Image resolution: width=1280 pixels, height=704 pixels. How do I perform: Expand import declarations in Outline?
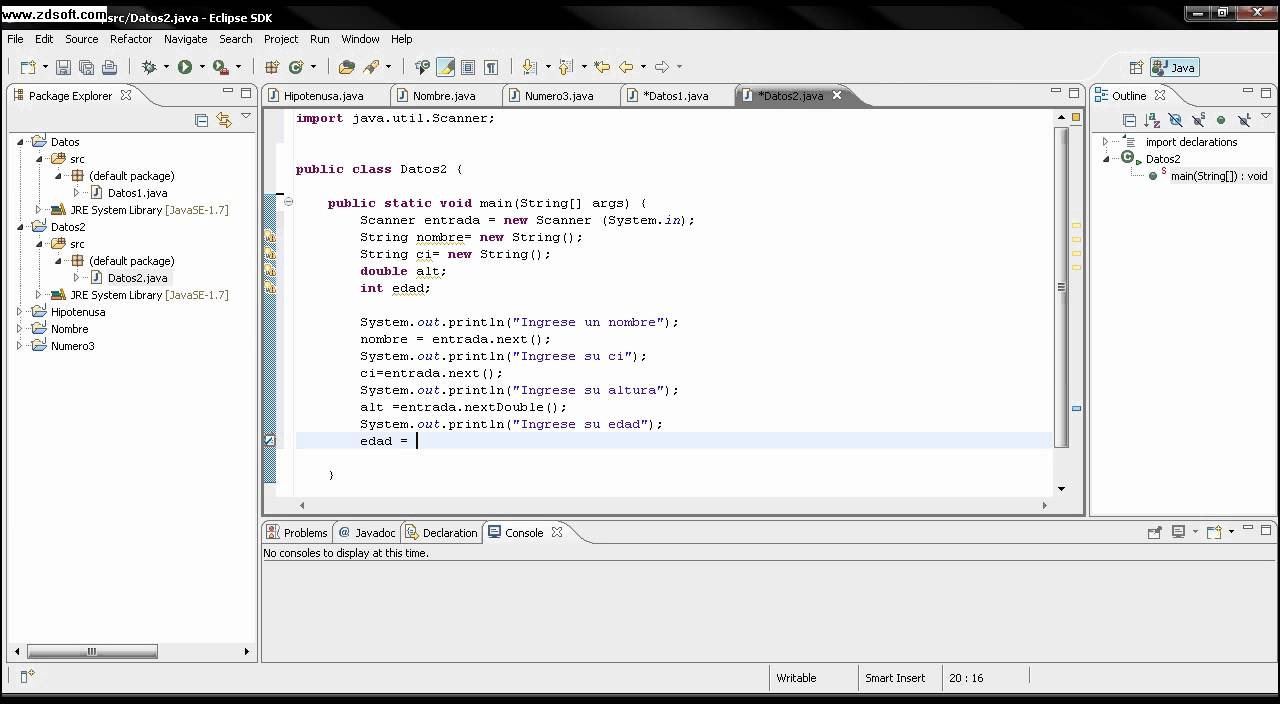click(x=1106, y=142)
